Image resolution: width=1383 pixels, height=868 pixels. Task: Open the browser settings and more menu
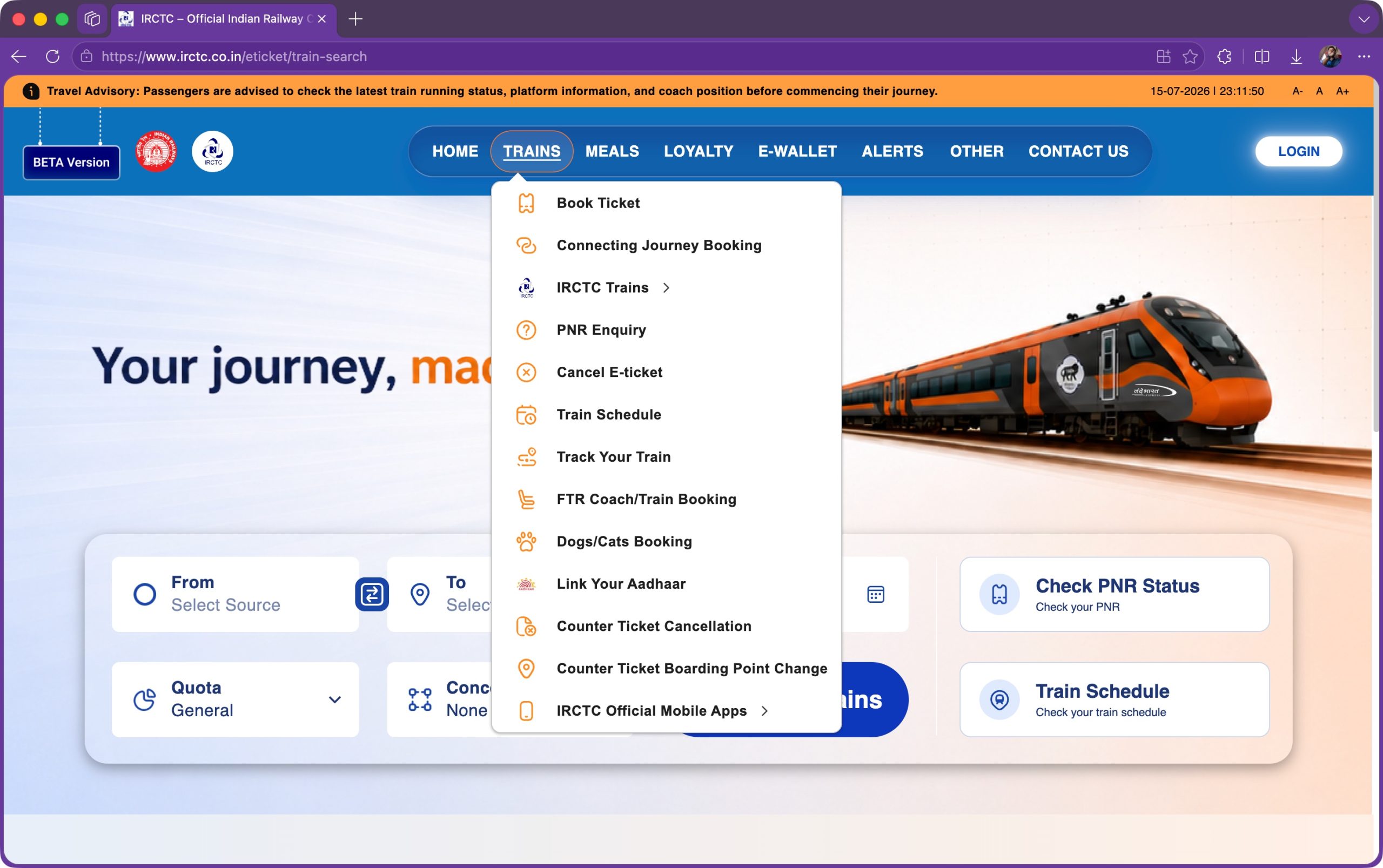[x=1364, y=56]
